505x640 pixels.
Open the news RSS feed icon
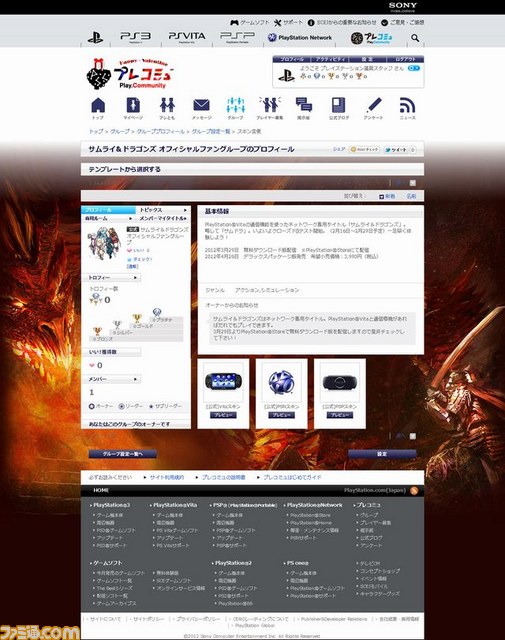[x=407, y=106]
